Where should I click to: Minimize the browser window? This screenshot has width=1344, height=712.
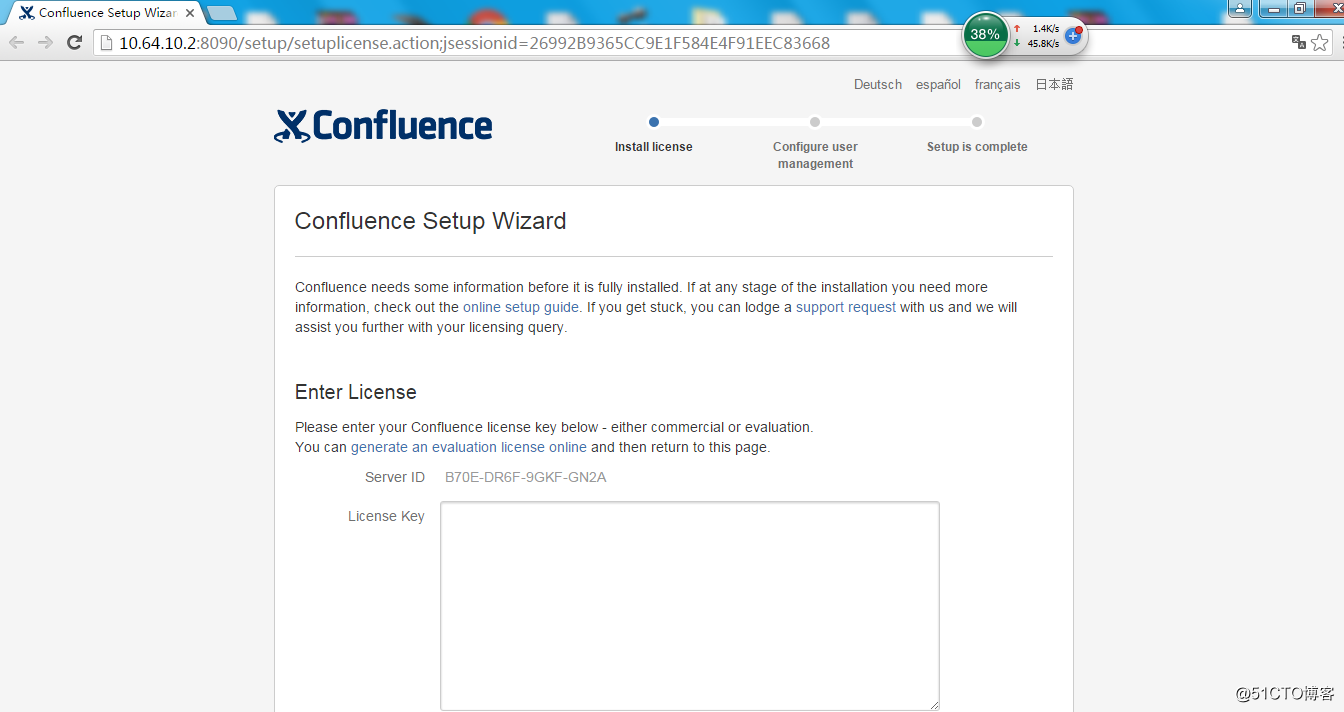(1273, 8)
